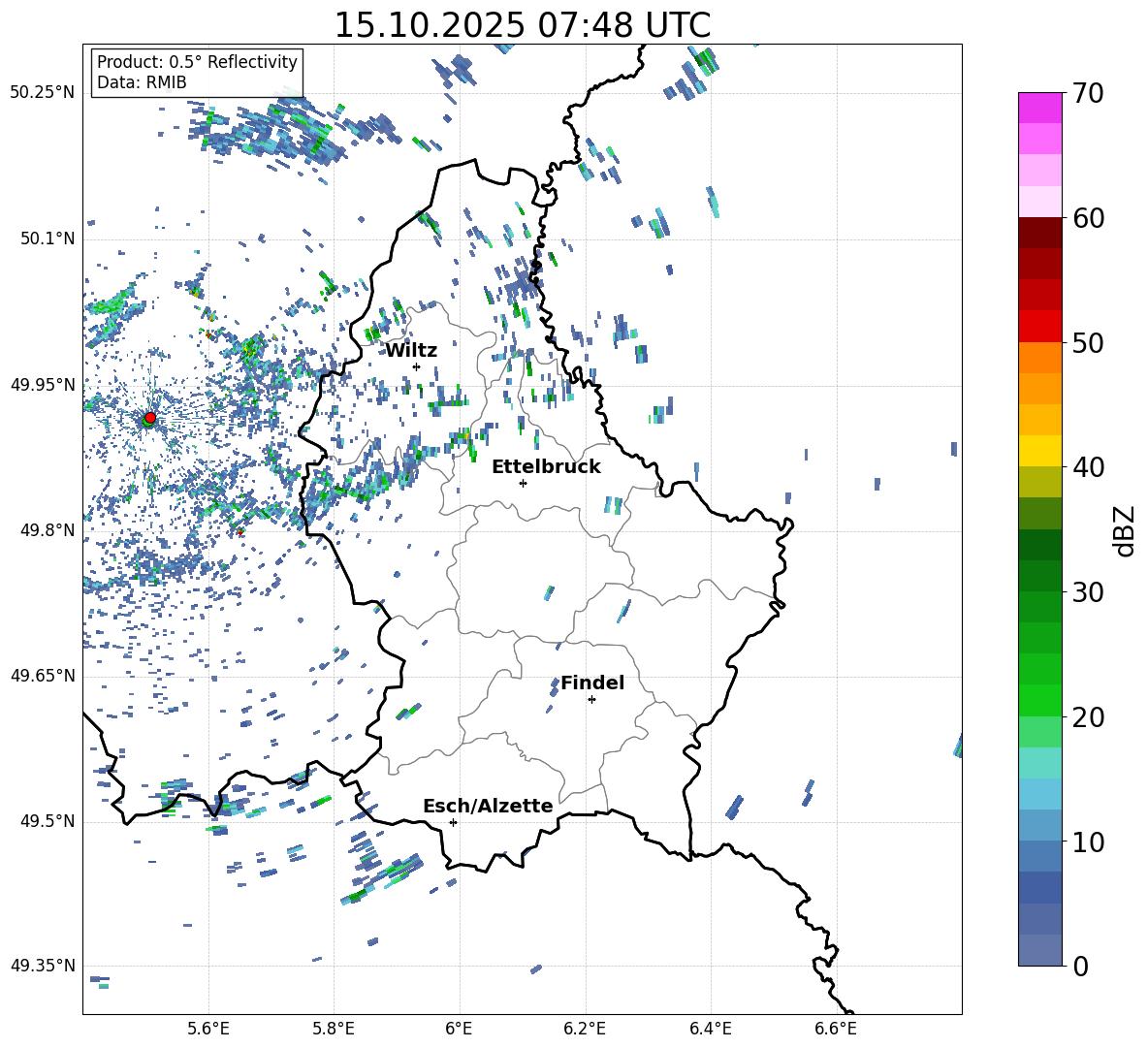The image size is (1148, 1048).
Task: Click the map title showing 07:48 UTC
Action: pyautogui.click(x=522, y=25)
